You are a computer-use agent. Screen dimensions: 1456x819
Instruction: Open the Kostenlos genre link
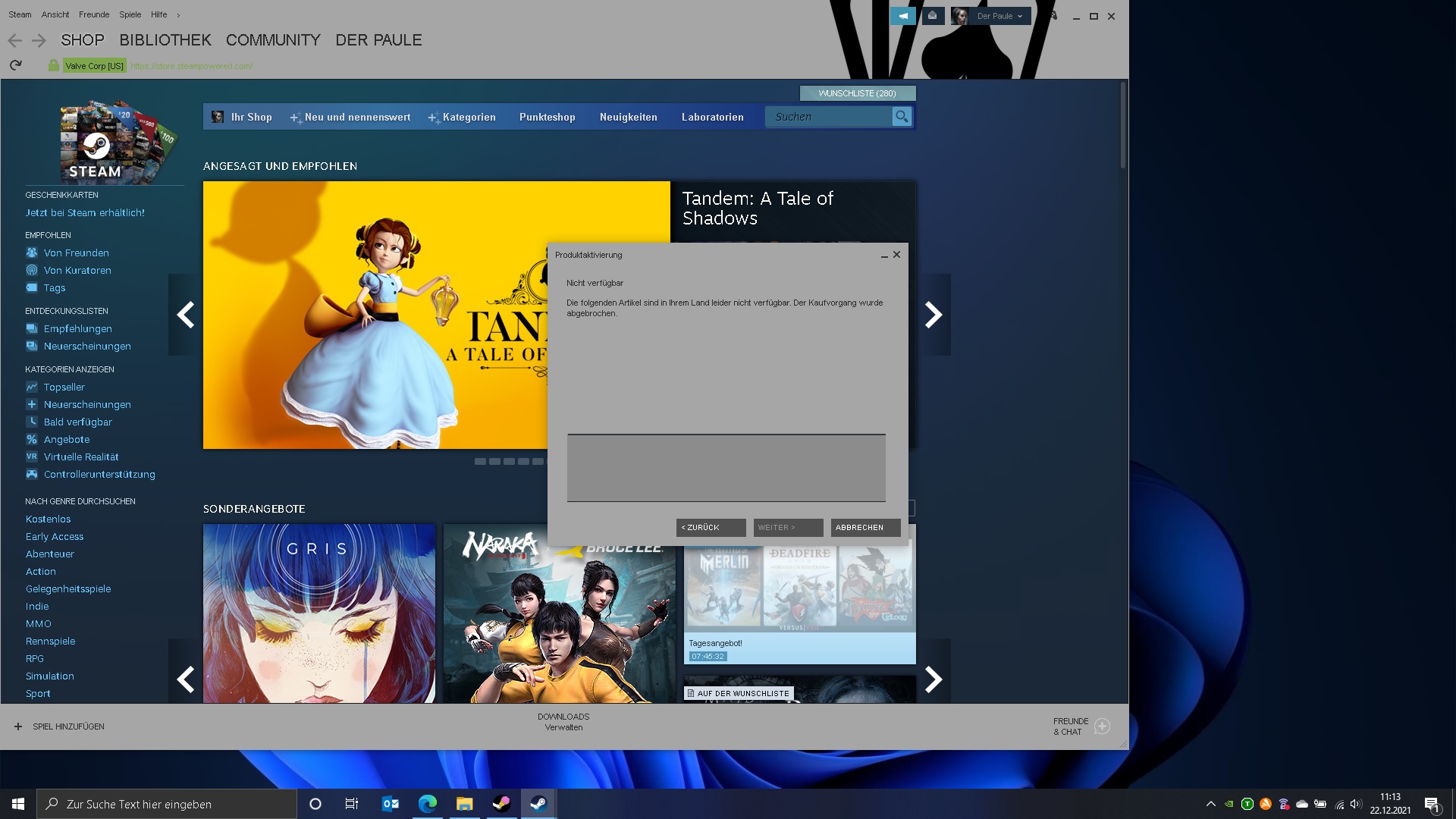48,519
